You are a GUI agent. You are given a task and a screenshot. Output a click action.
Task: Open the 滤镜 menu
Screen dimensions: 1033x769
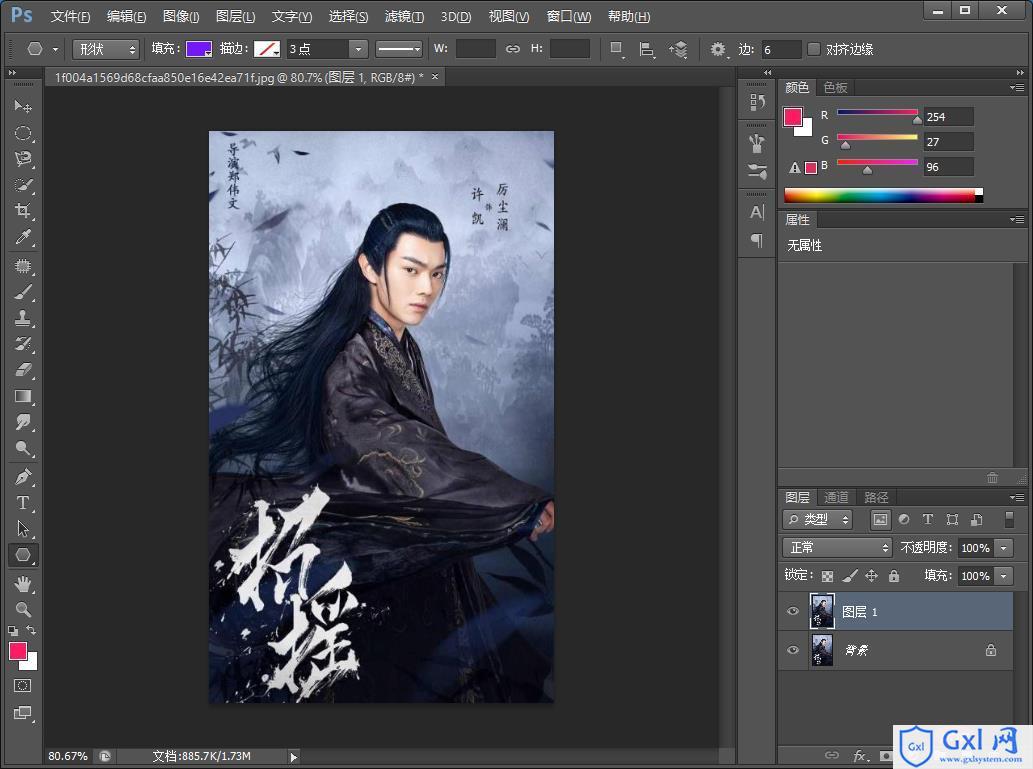[x=404, y=16]
